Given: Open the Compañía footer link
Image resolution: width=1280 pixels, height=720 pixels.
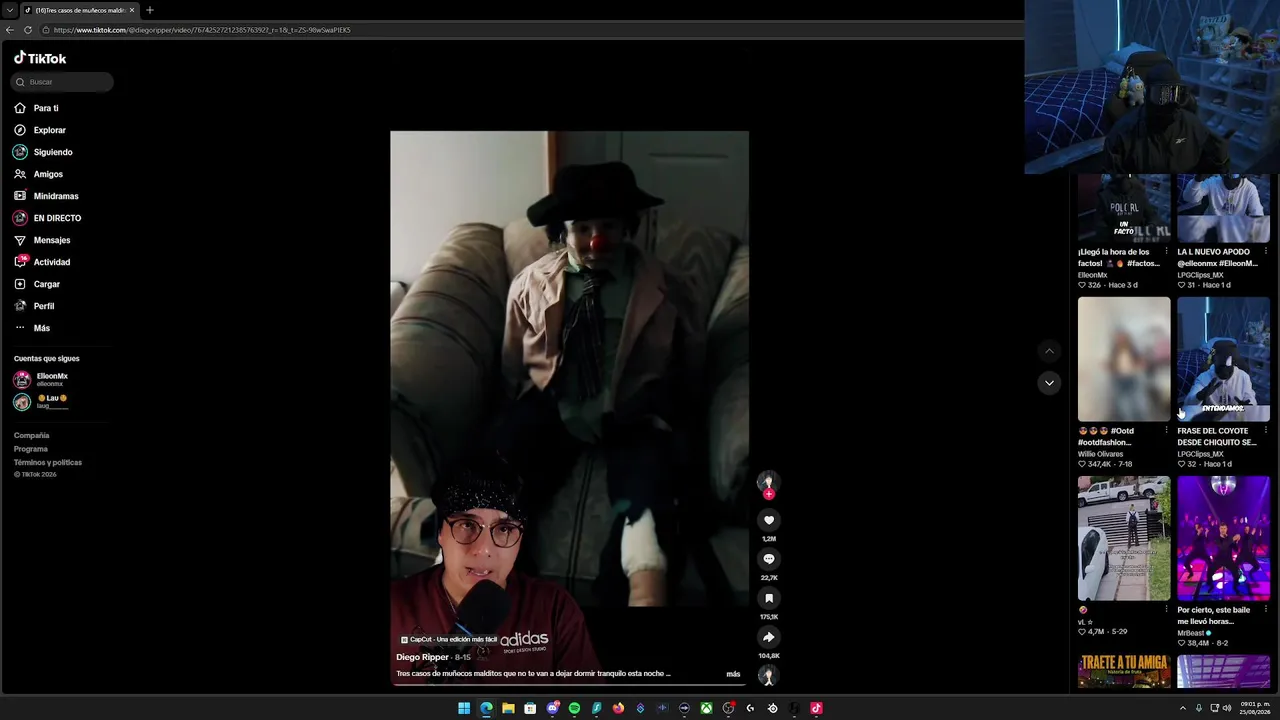Looking at the screenshot, I should click(x=31, y=436).
